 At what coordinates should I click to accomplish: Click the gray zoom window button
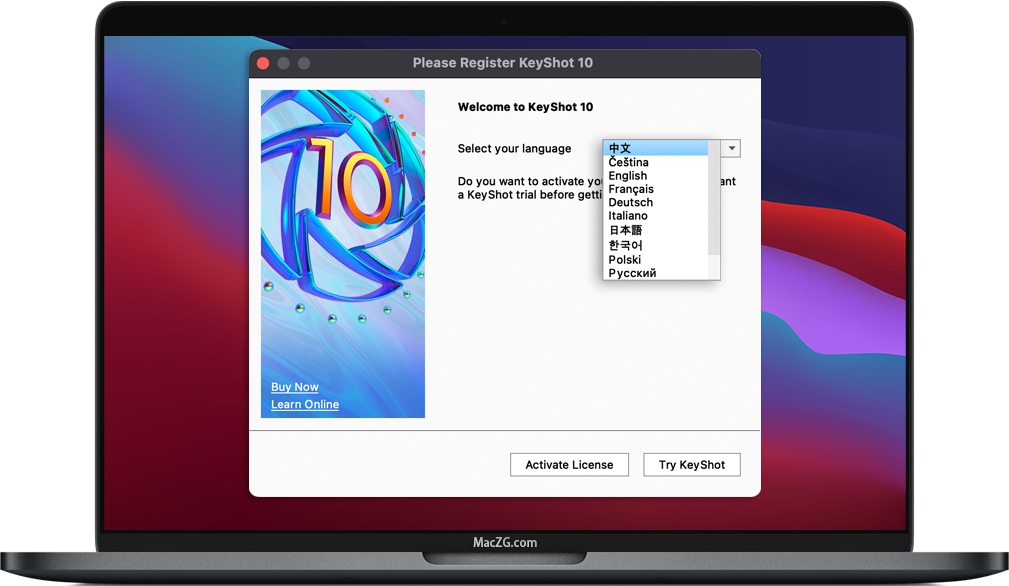point(304,63)
